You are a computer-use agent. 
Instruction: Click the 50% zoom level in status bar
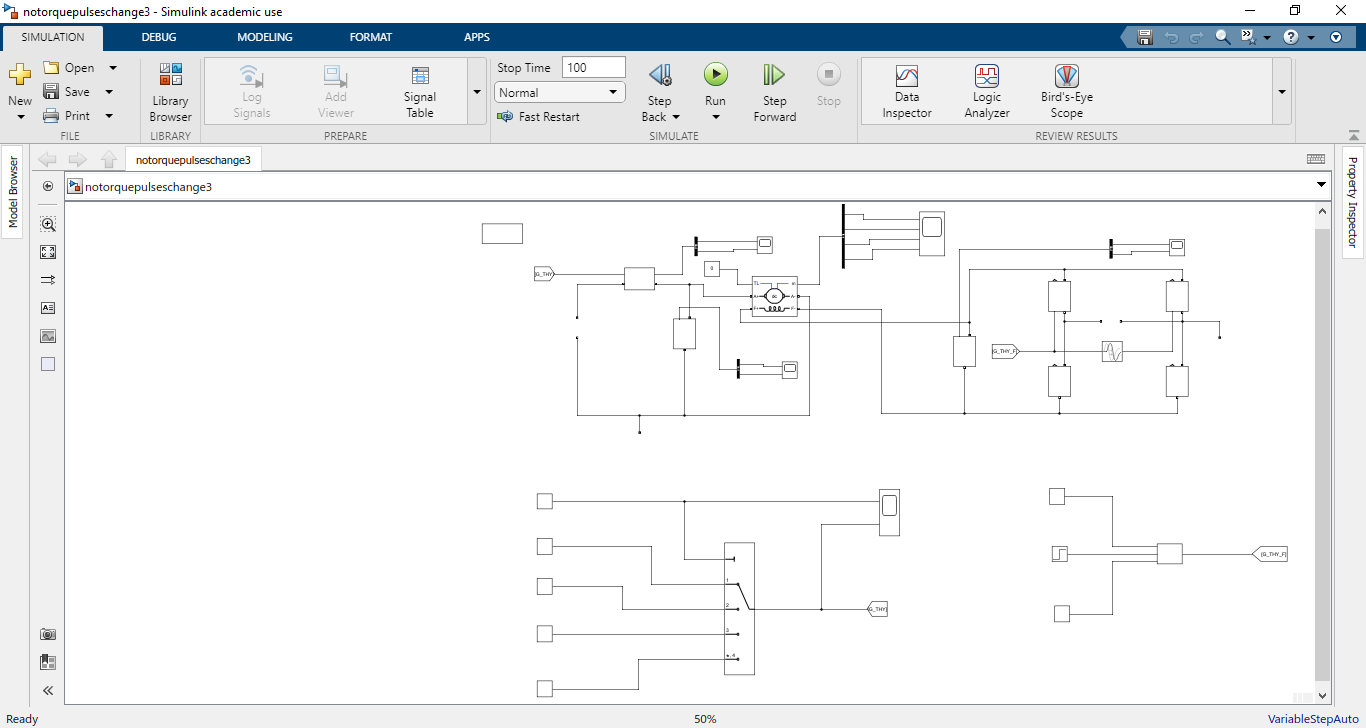(x=705, y=719)
